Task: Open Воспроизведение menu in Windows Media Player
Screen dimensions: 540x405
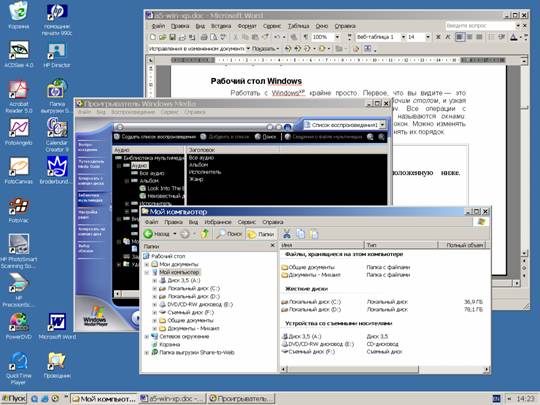Action: pyautogui.click(x=133, y=112)
